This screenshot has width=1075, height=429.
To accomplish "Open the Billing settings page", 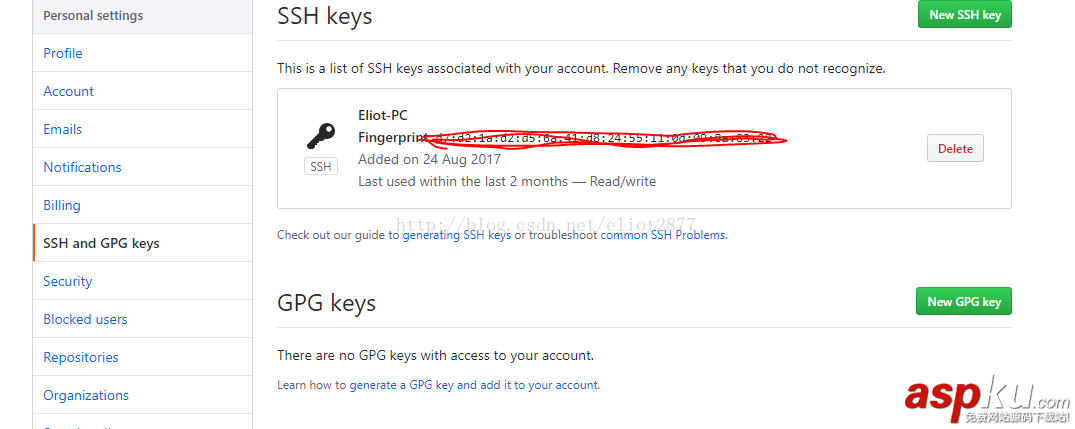I will (x=62, y=205).
